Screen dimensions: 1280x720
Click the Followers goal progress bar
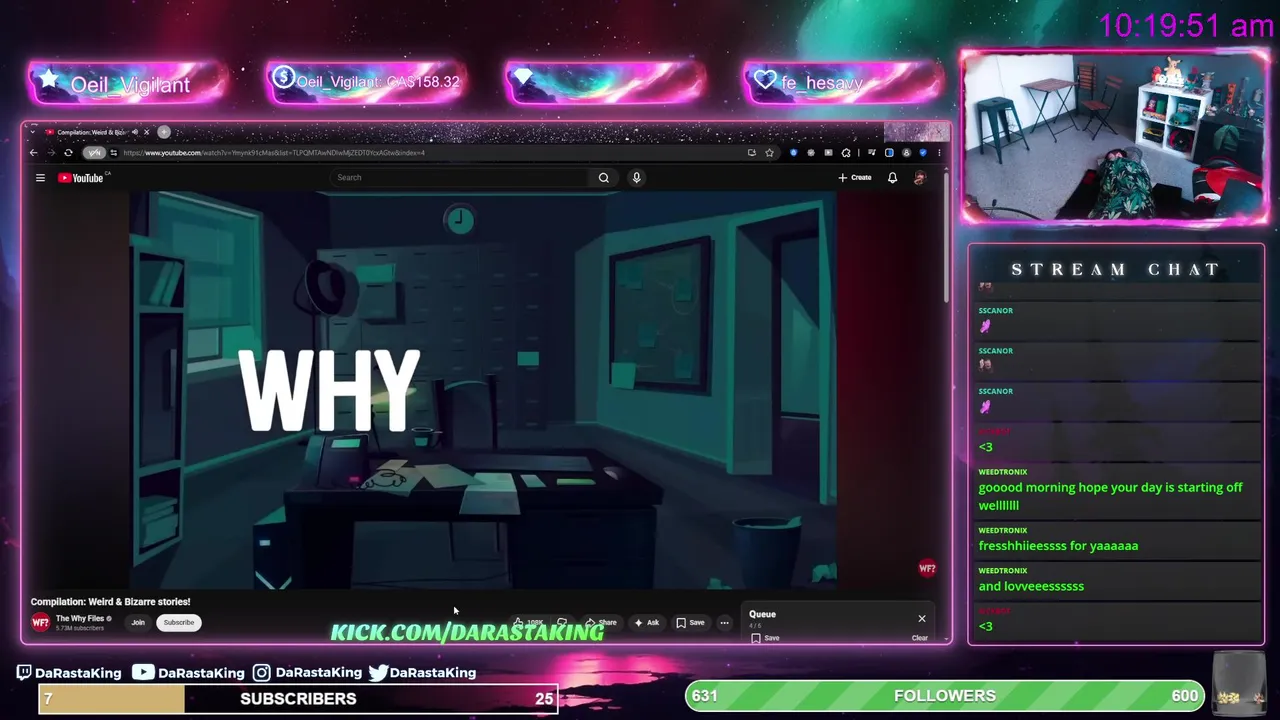click(x=945, y=695)
